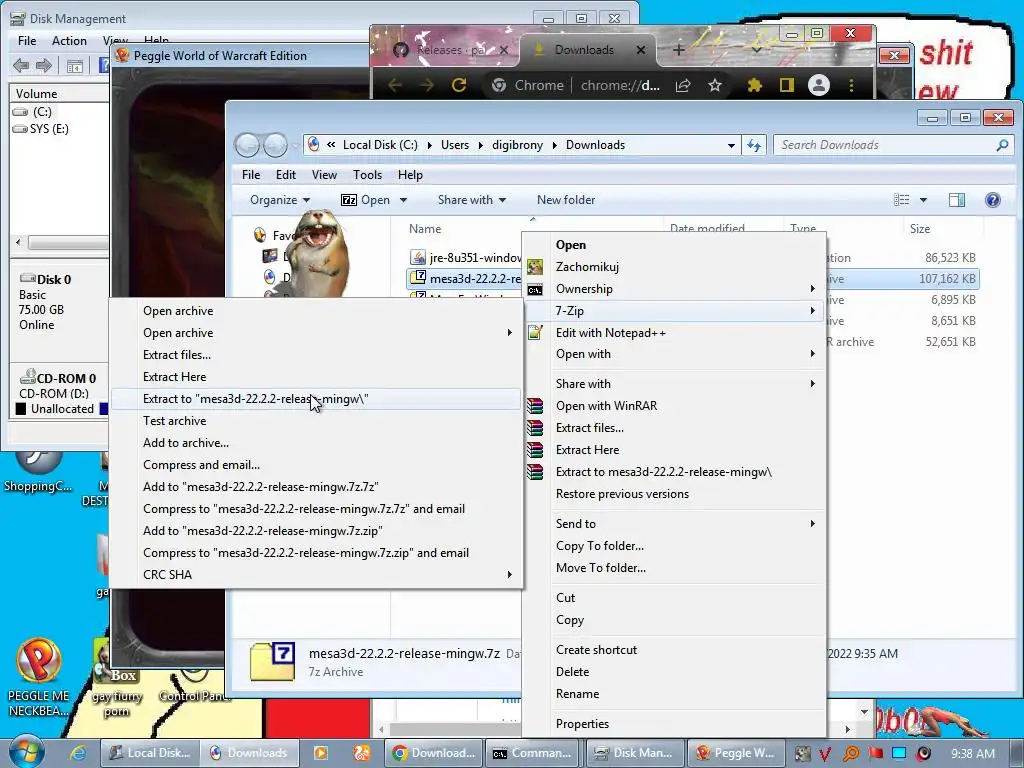The height and width of the screenshot is (768, 1024).
Task: Open the Share with dropdown in Explorer toolbar
Action: (472, 200)
